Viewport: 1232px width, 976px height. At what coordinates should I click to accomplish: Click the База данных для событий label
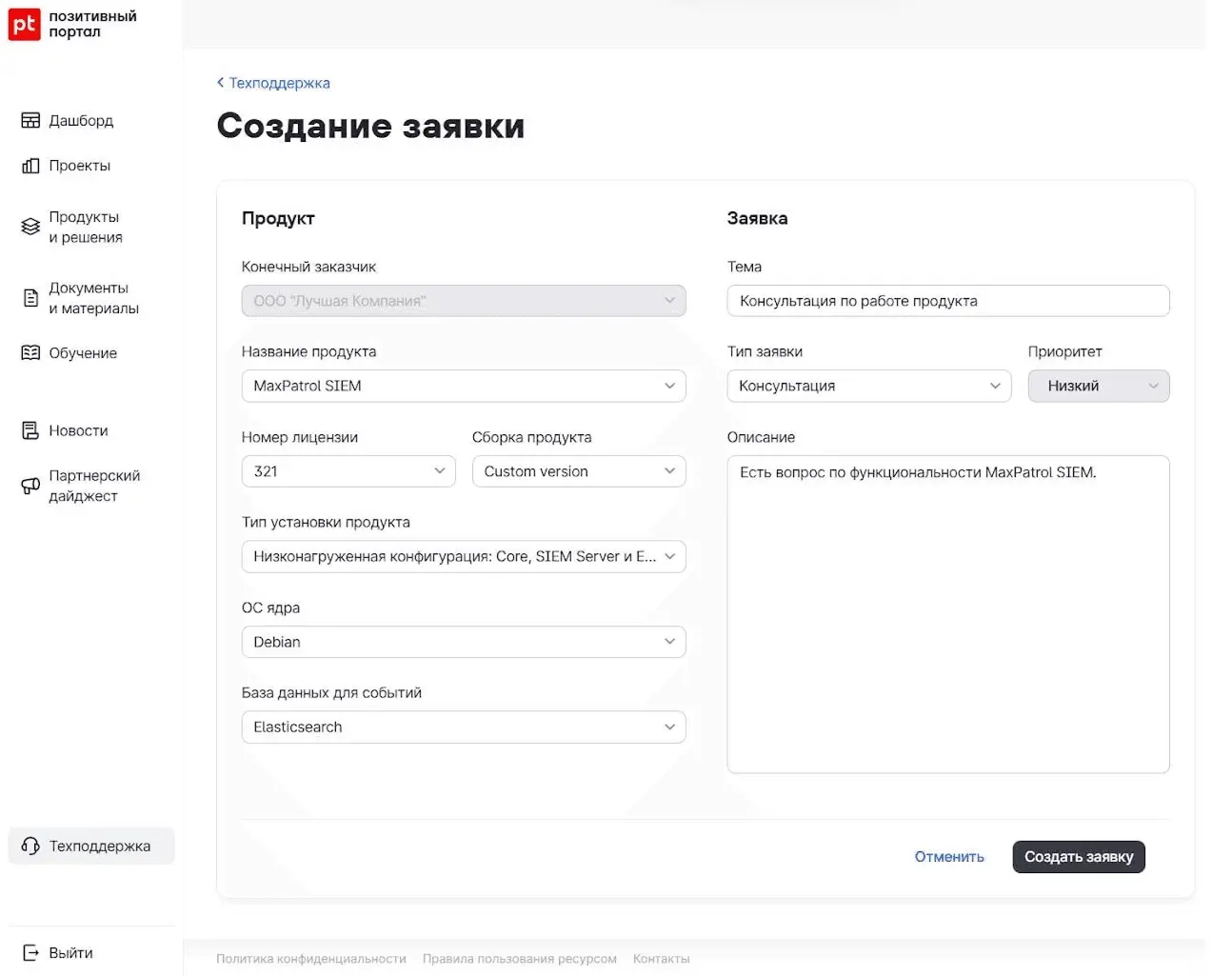pyautogui.click(x=331, y=692)
